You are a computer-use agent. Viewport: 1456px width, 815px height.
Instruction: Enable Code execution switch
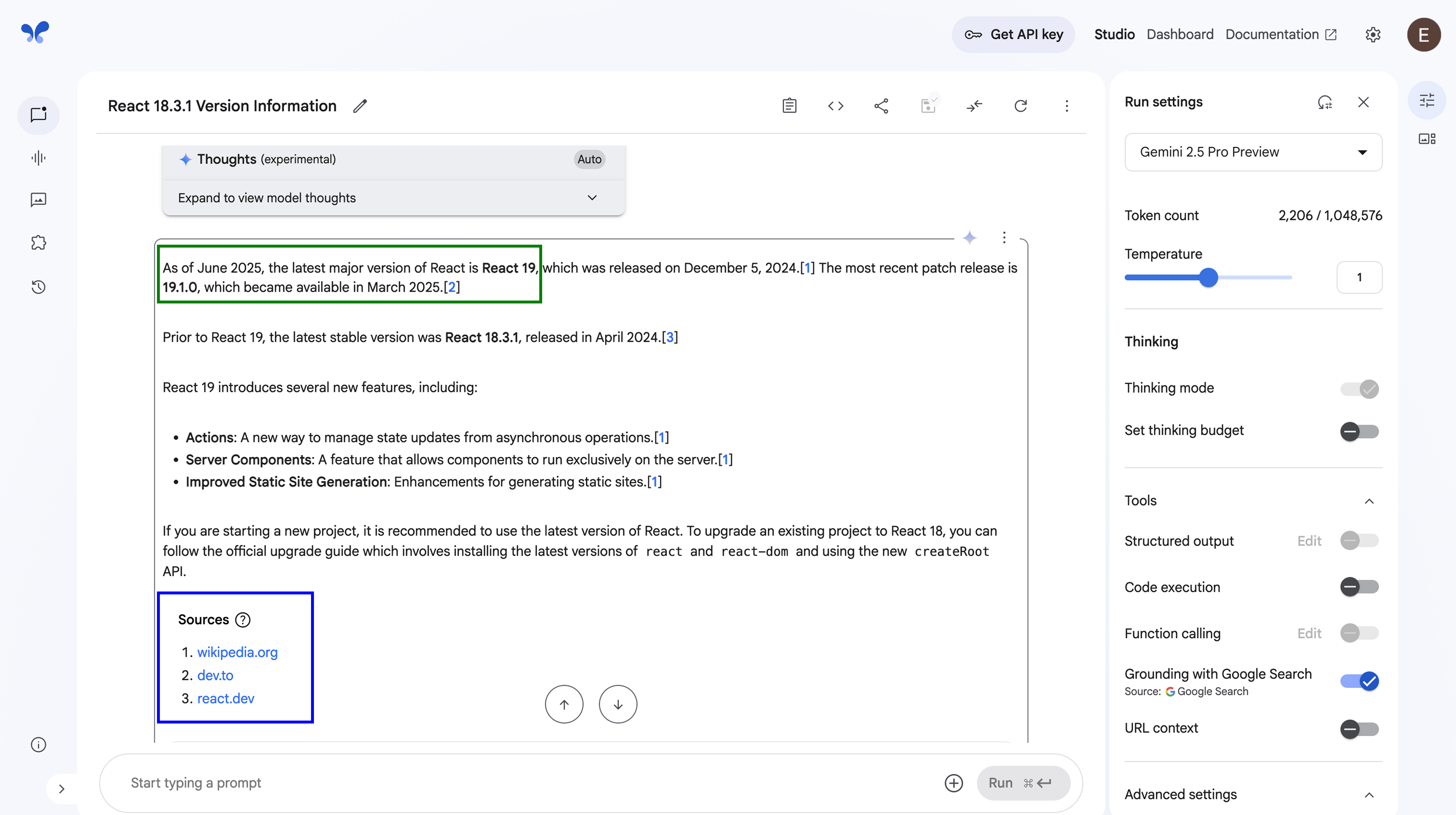(x=1359, y=586)
